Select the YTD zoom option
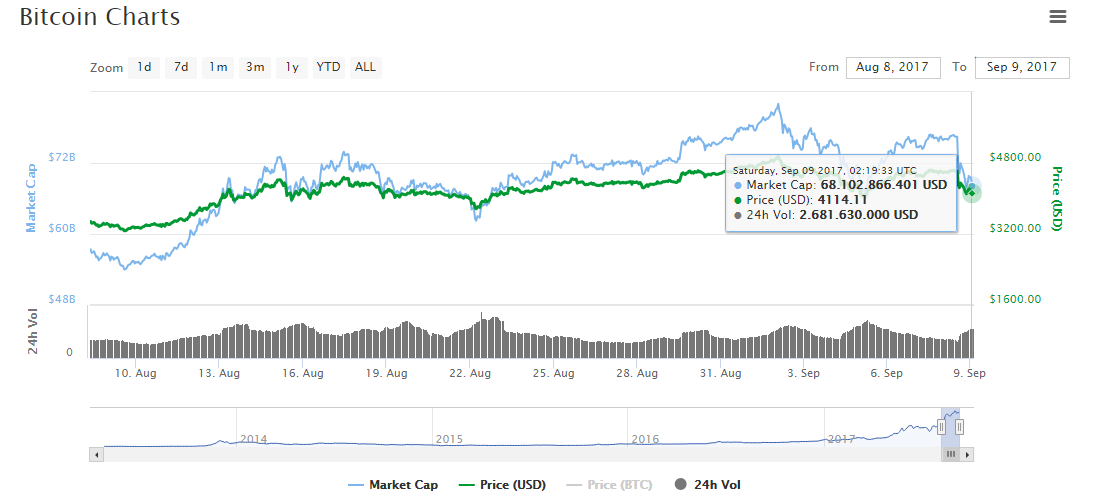 329,67
